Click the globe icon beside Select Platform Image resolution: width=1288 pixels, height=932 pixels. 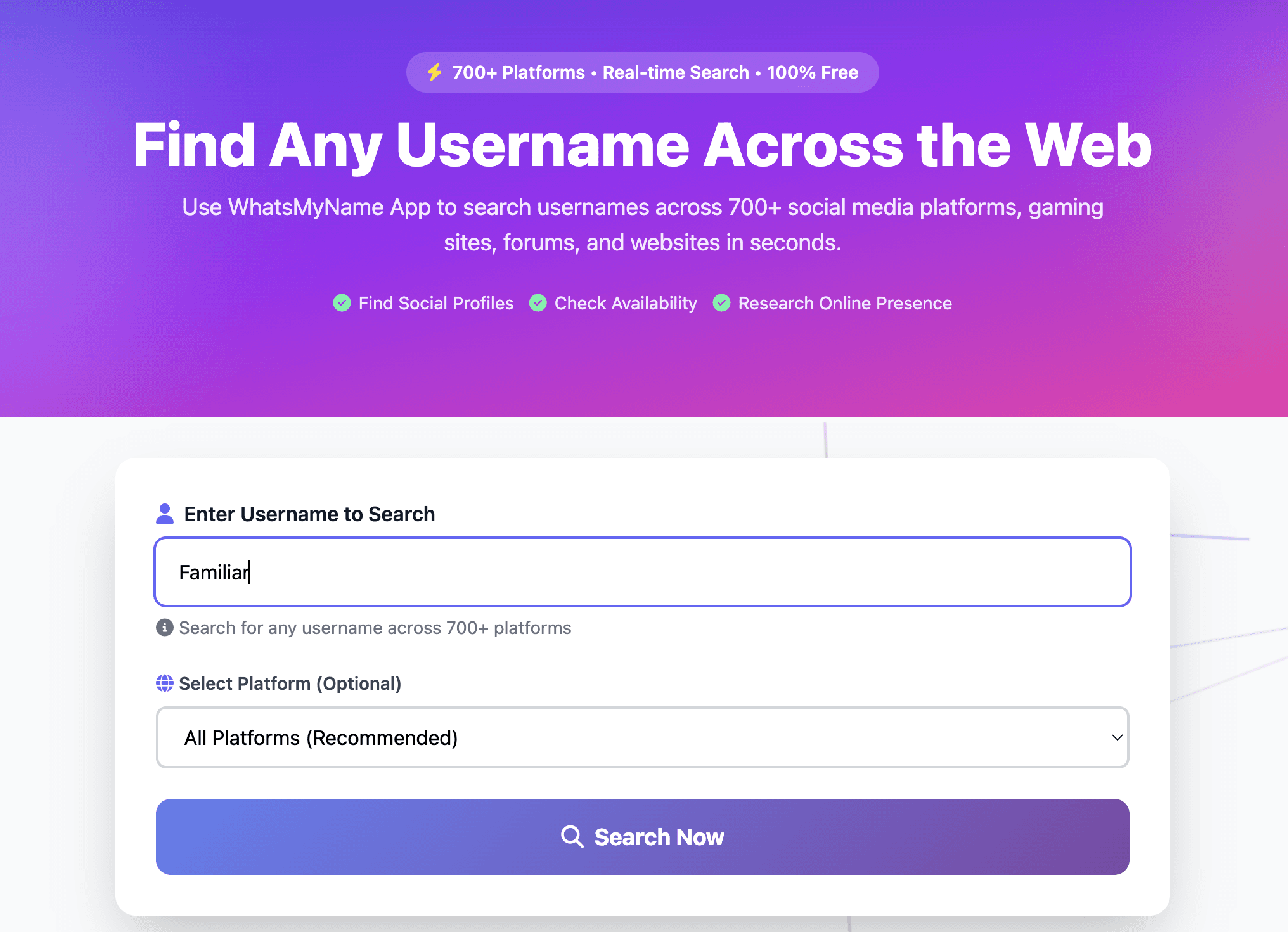(x=165, y=683)
